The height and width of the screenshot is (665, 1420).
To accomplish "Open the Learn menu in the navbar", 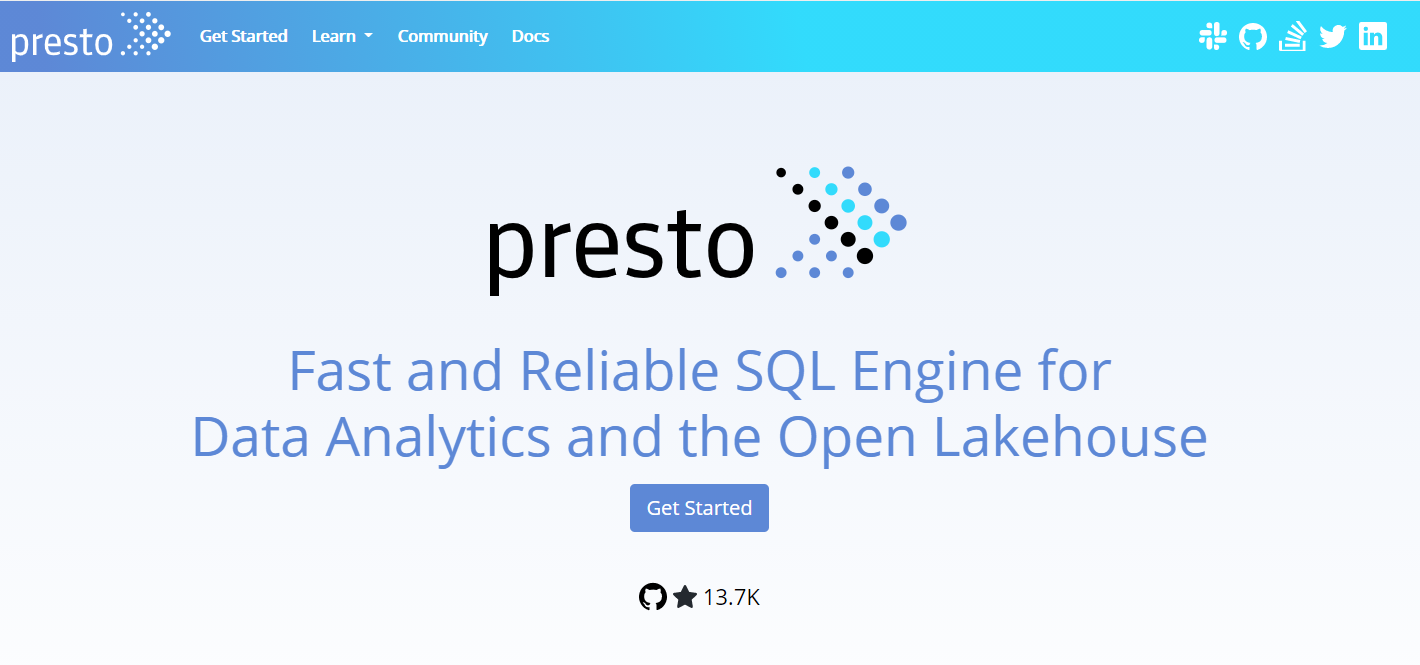I will (x=334, y=36).
